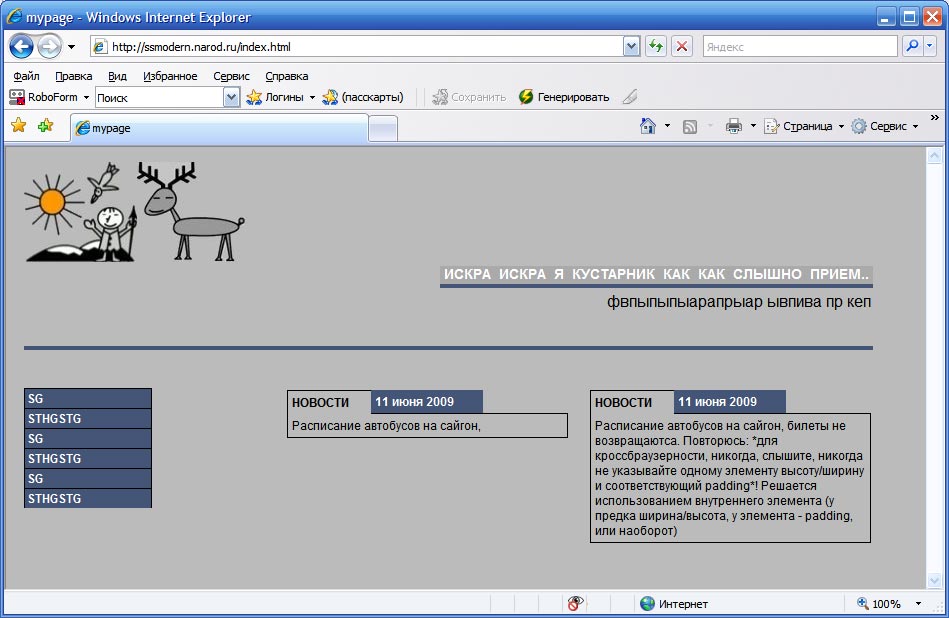
Task: Expand the zoom level dropdown arrow
Action: pyautogui.click(x=918, y=603)
